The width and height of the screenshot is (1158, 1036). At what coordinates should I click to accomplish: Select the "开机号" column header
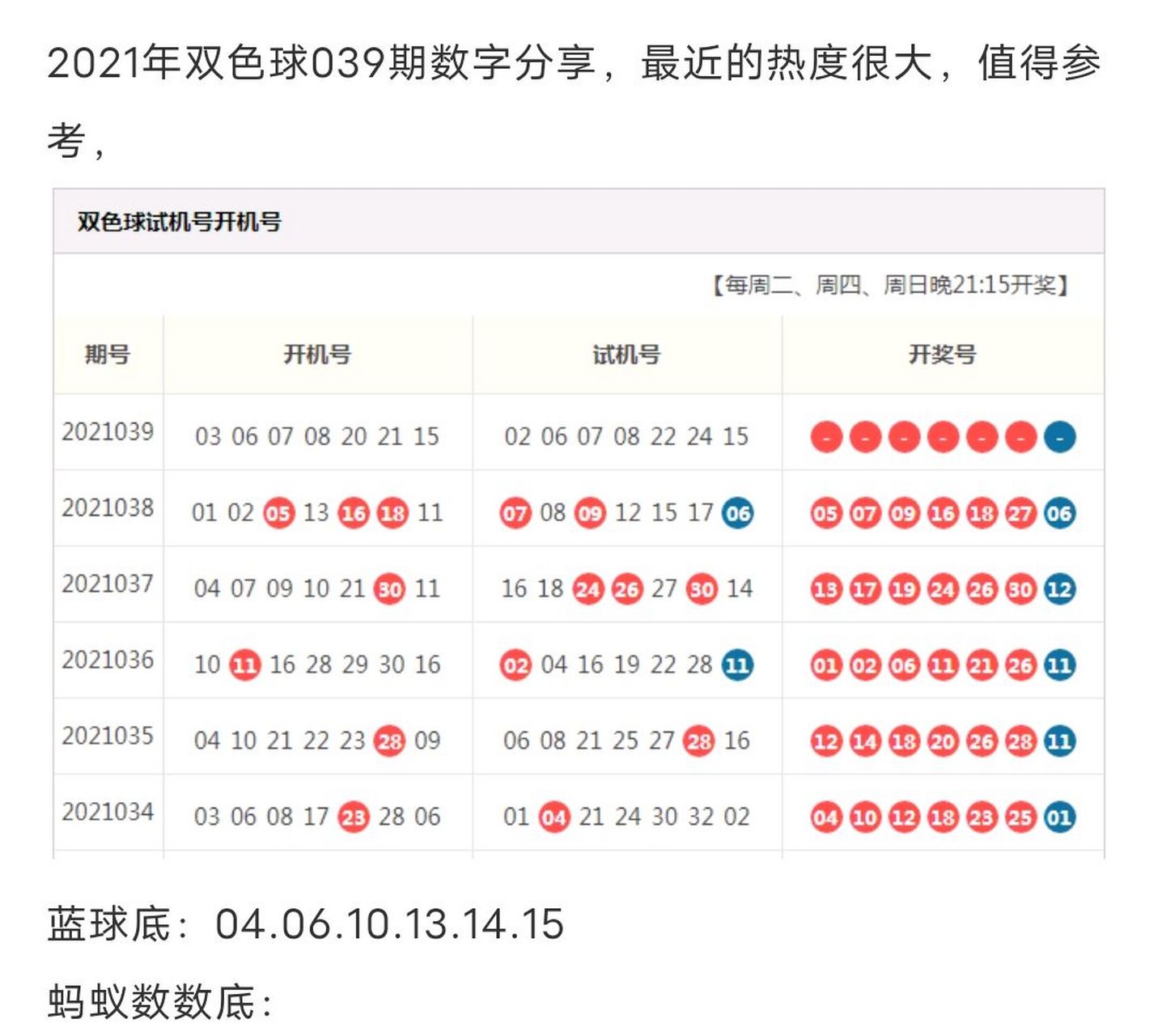pos(317,354)
